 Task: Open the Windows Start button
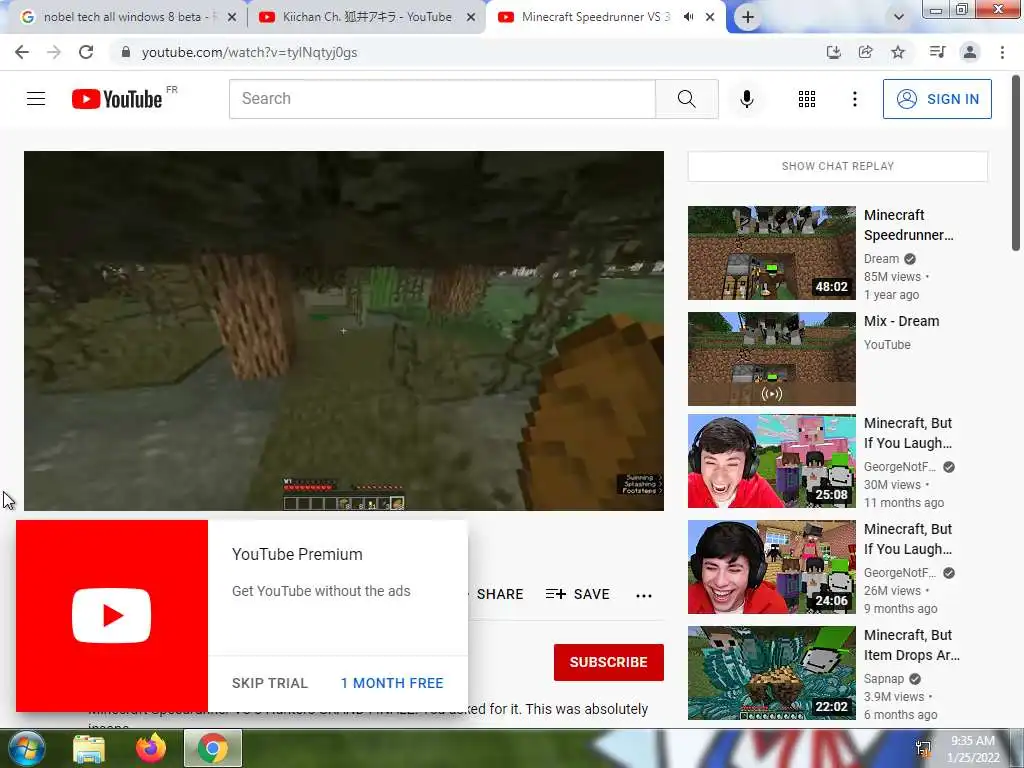(x=25, y=748)
